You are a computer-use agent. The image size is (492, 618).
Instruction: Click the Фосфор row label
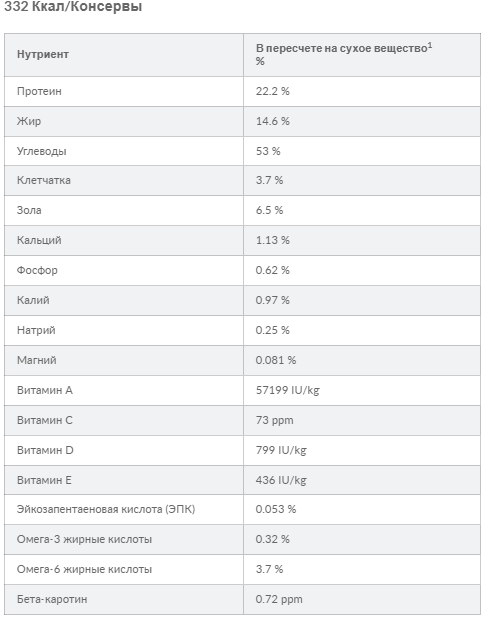[37, 270]
